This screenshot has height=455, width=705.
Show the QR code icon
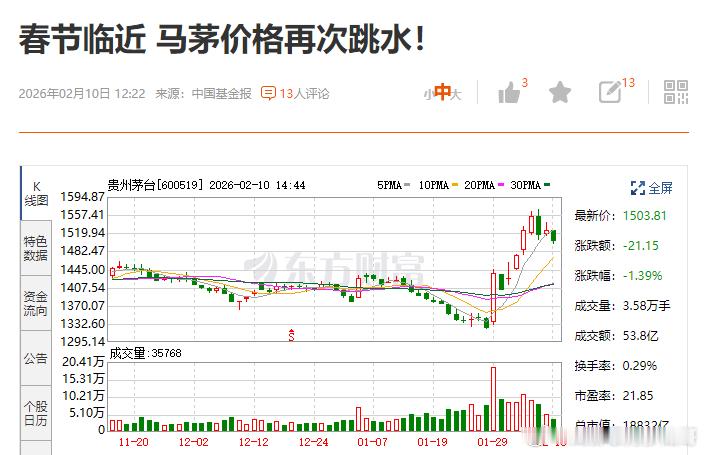(676, 92)
